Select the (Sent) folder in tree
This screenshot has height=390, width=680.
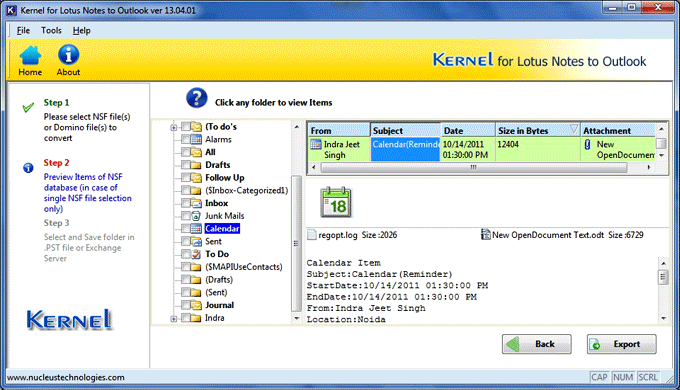click(x=216, y=292)
